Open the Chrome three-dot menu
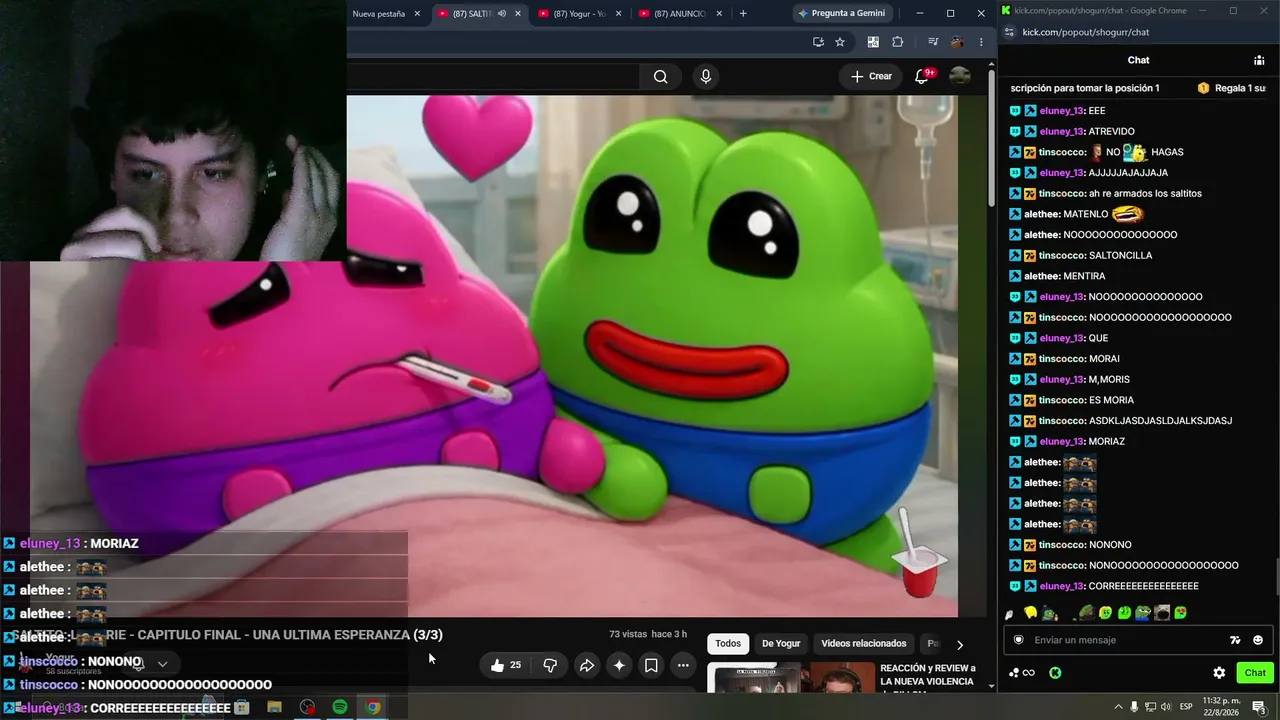The width and height of the screenshot is (1280, 720). click(981, 42)
